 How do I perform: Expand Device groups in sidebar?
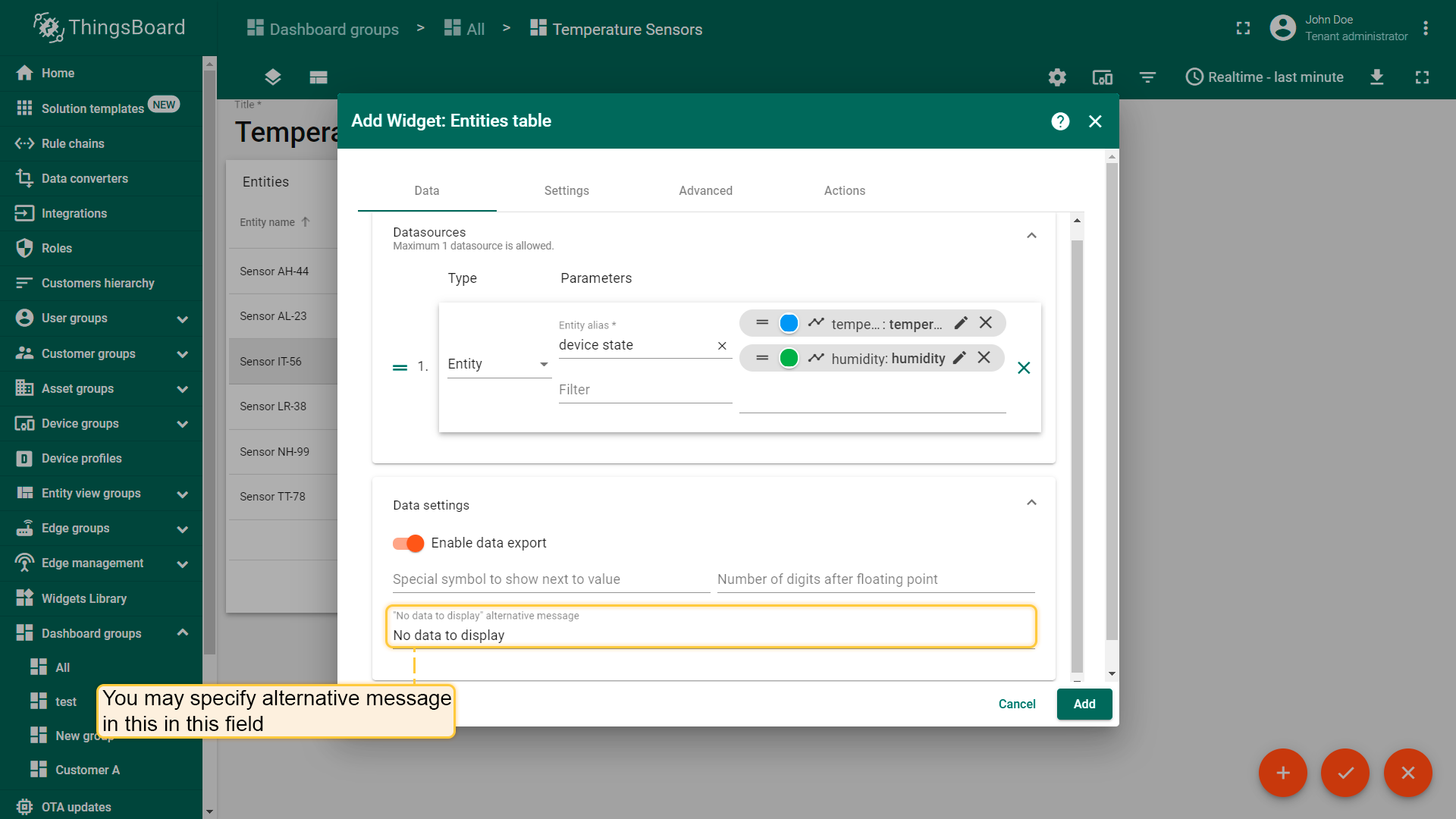coord(182,424)
